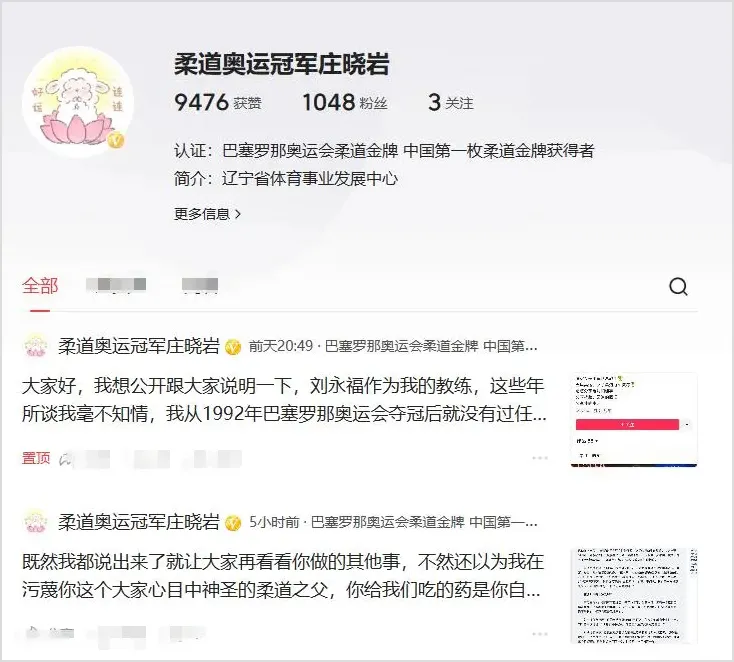The image size is (734, 662).
Task: Open the 3 关注 following count
Action: point(450,102)
